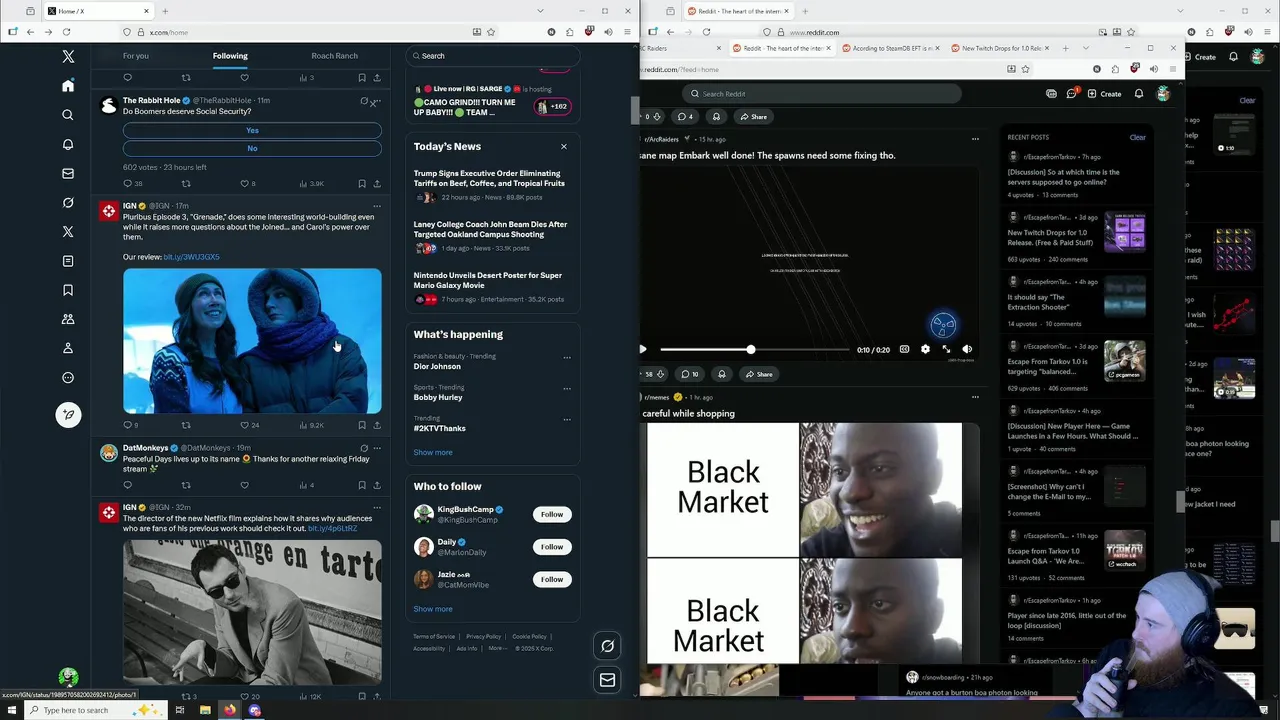This screenshot has height=720, width=1280.
Task: Open the floating Grok button at bottom right of X
Action: [607, 646]
